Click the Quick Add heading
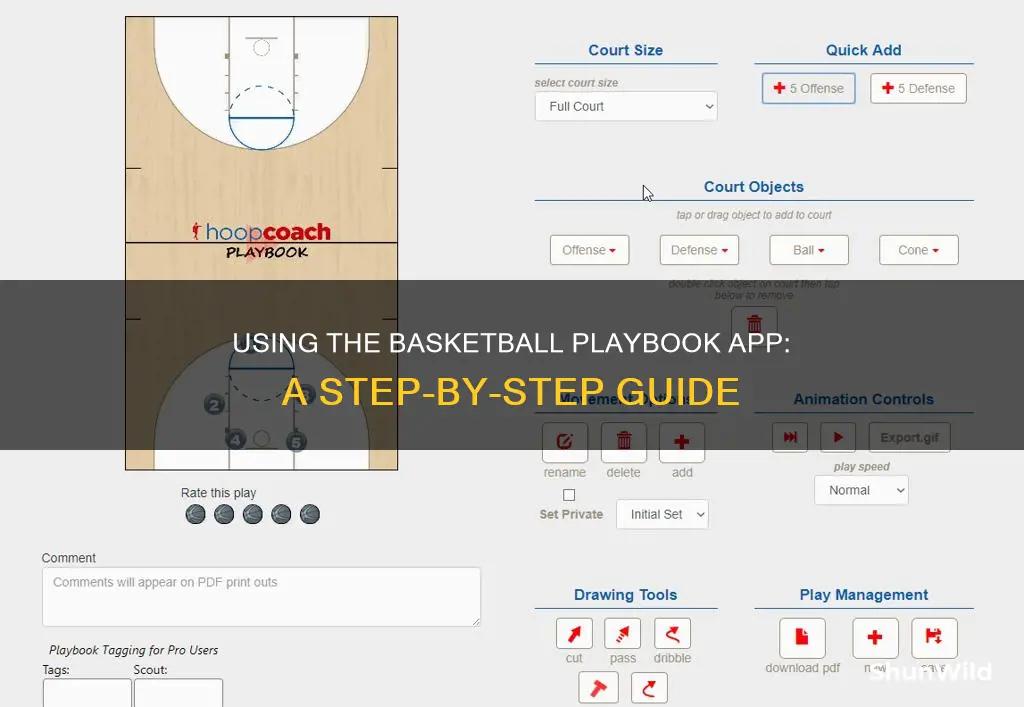The image size is (1024, 707). coord(863,50)
